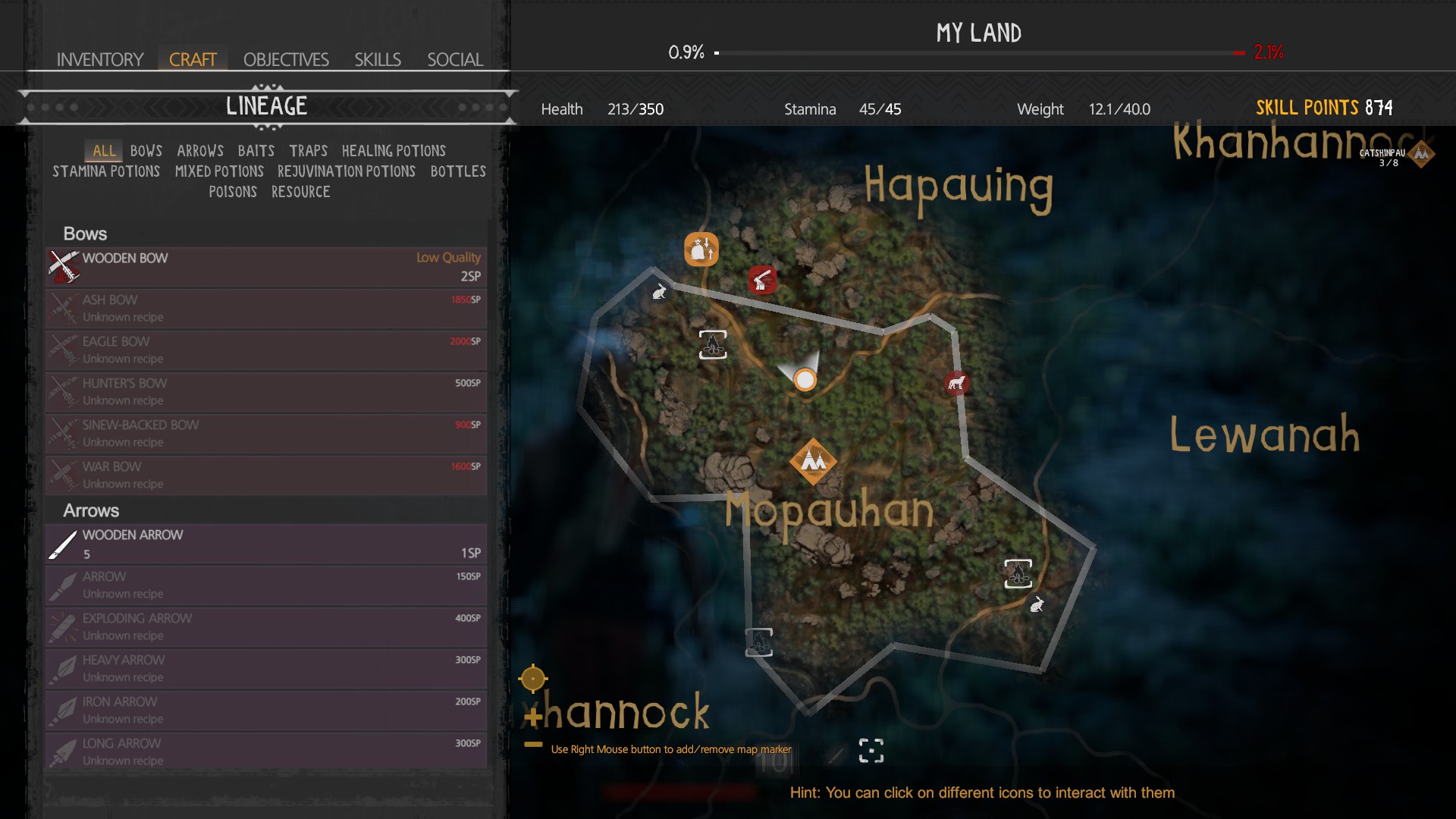Click the rabbit icon at the southeast border

pyautogui.click(x=1037, y=604)
